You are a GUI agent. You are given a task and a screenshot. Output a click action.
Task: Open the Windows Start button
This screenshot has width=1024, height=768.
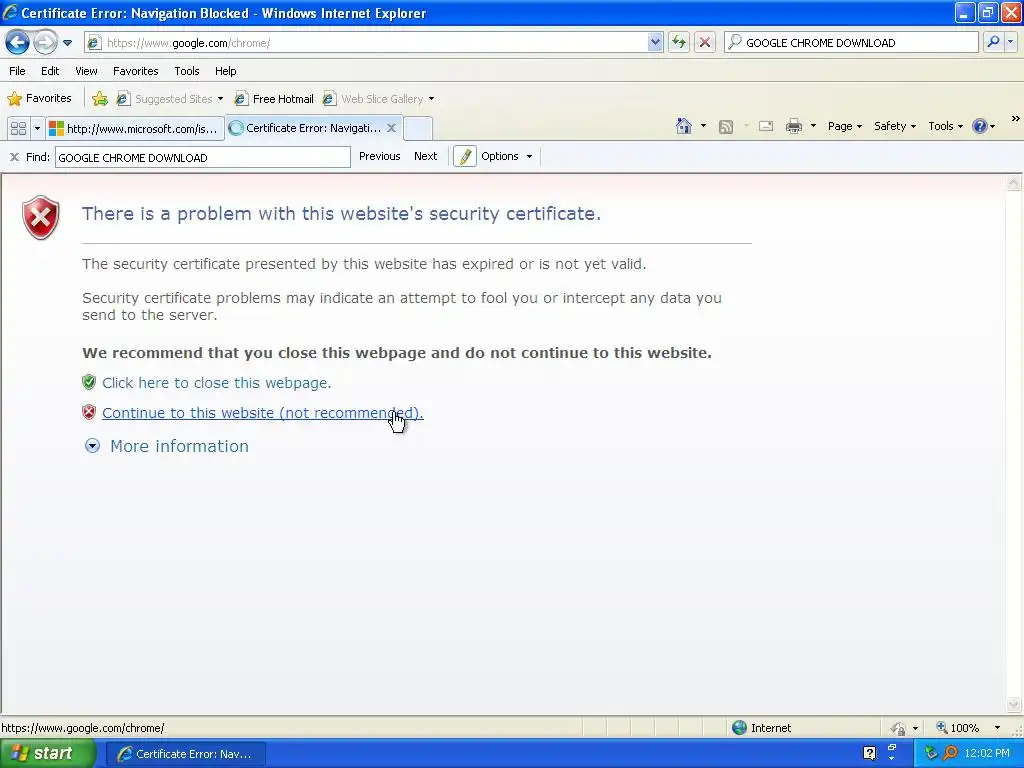(x=48, y=754)
